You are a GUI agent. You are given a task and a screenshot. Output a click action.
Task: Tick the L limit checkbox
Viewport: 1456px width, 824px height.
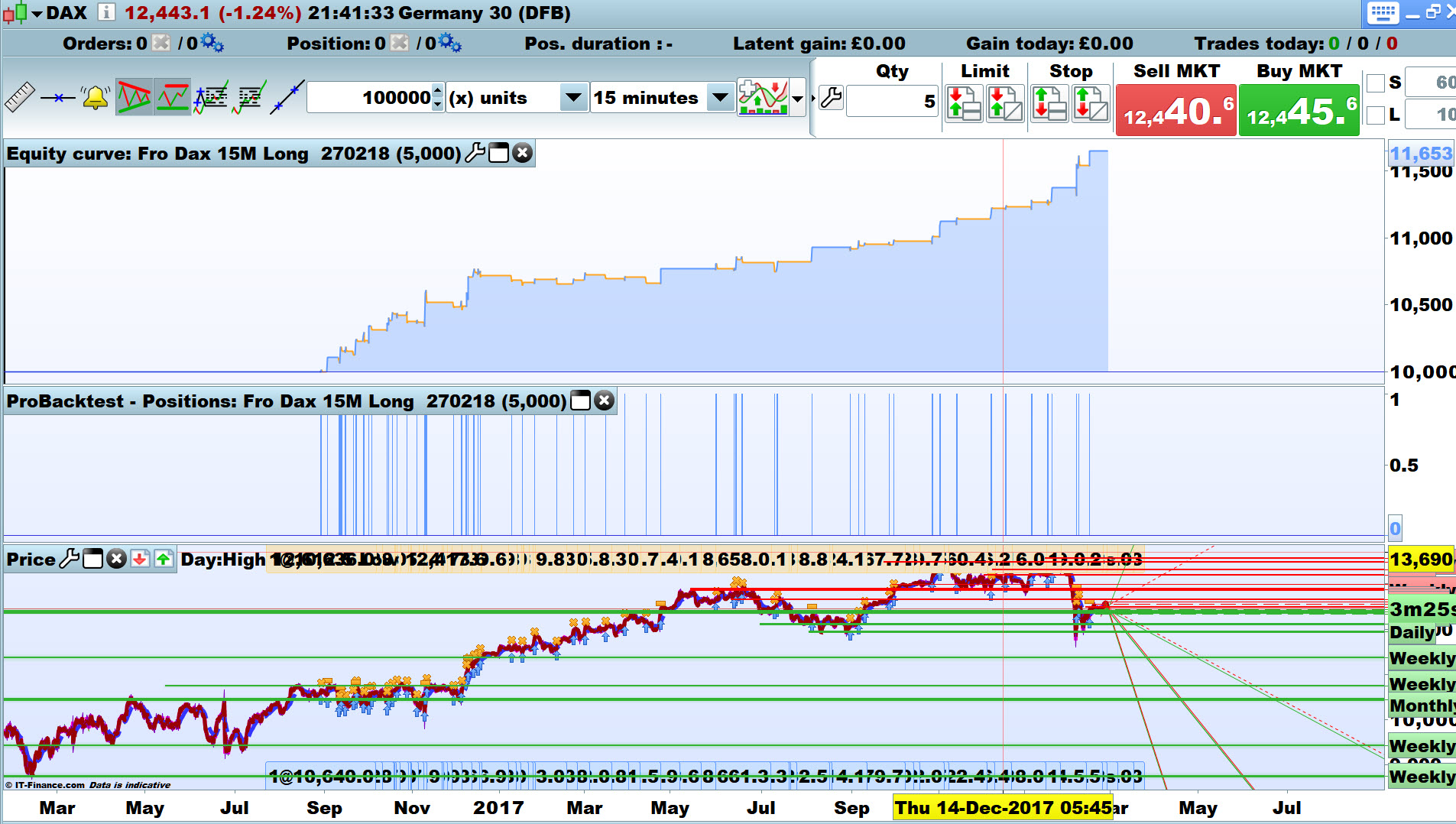click(1376, 115)
